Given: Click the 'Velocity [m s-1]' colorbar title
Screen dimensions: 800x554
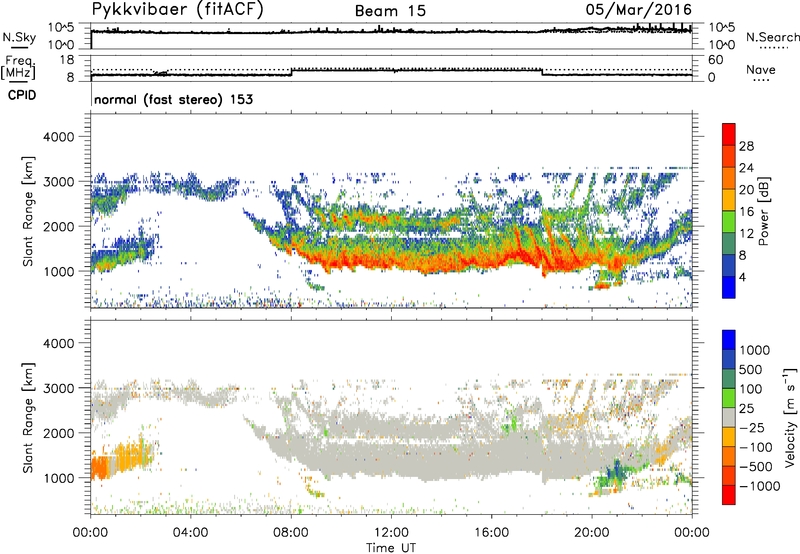Looking at the screenshot, I should tap(790, 417).
